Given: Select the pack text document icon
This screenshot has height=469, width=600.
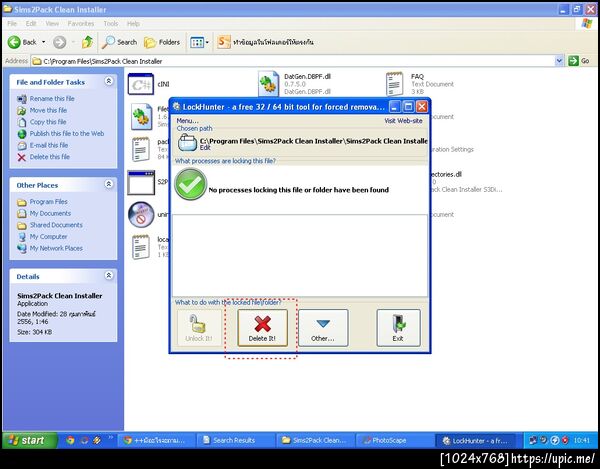Looking at the screenshot, I should coord(141,149).
